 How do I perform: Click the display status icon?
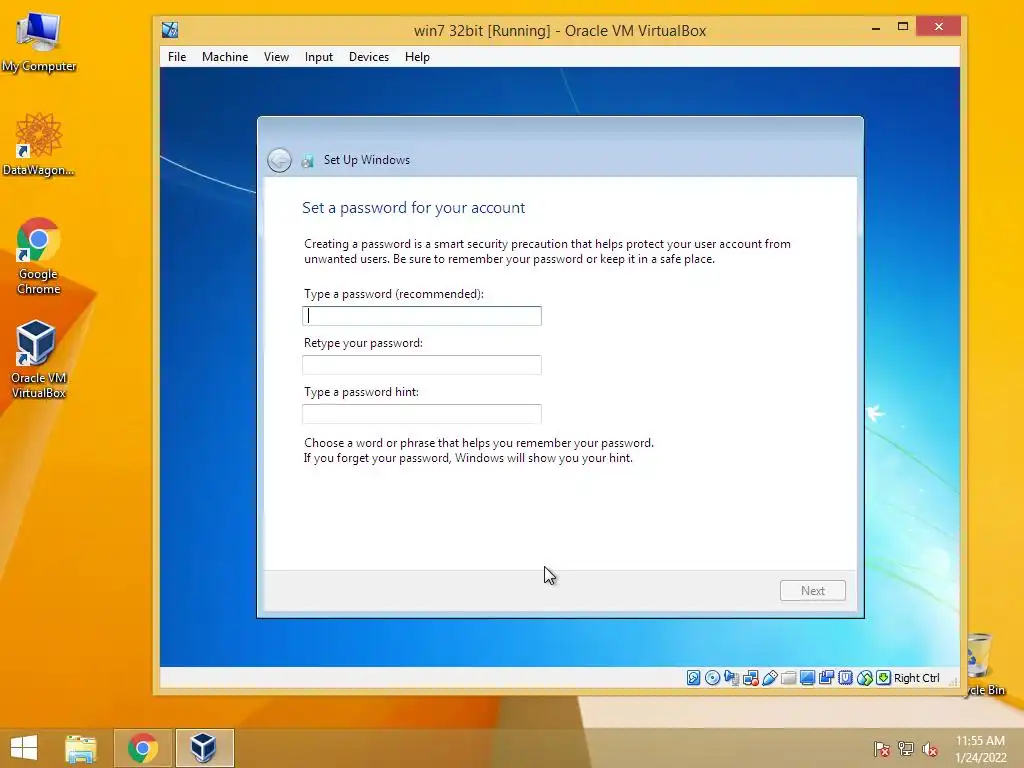tap(807, 678)
